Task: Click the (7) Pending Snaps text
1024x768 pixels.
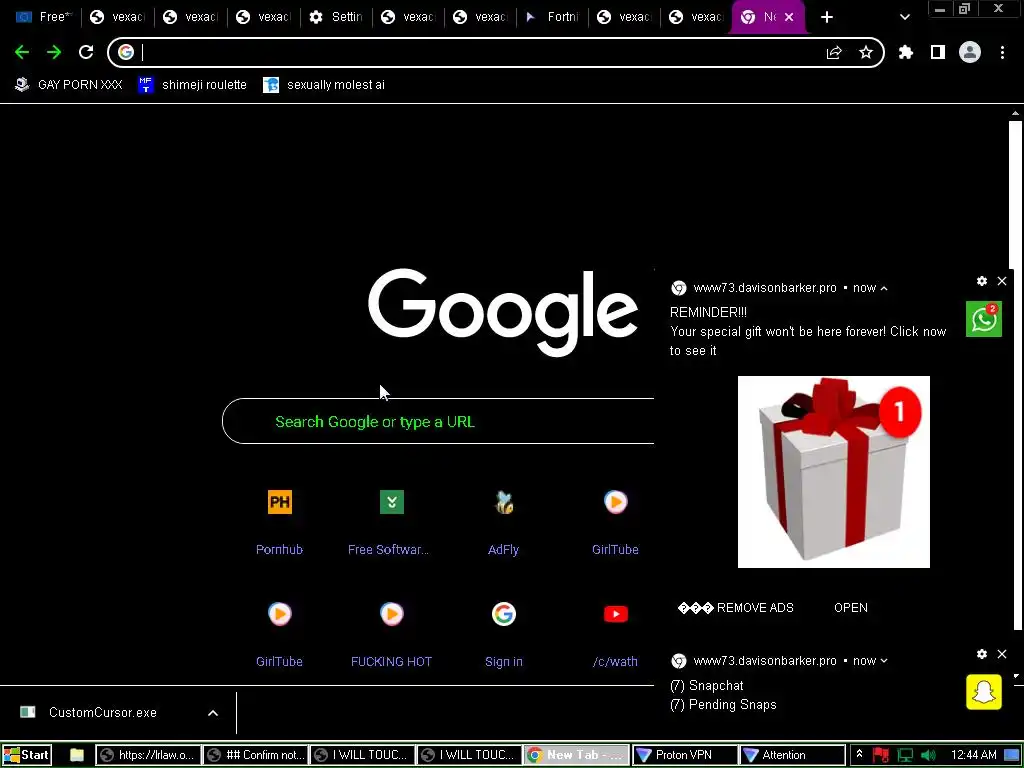Action: coord(723,705)
